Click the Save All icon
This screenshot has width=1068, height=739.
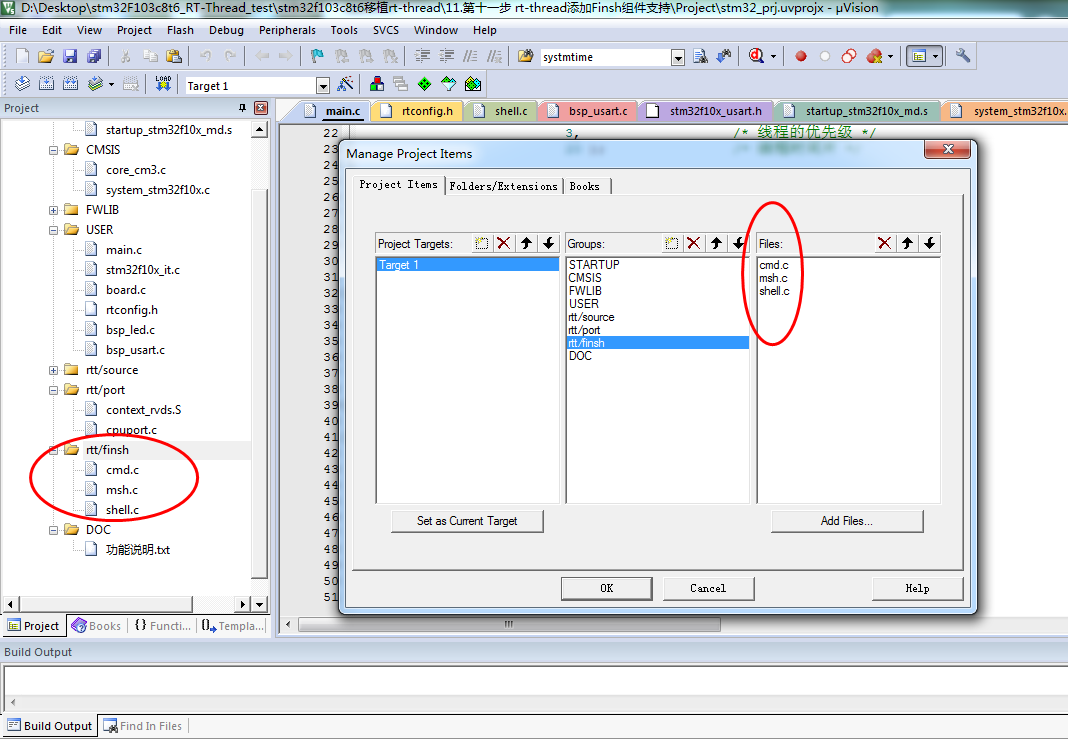pyautogui.click(x=94, y=56)
